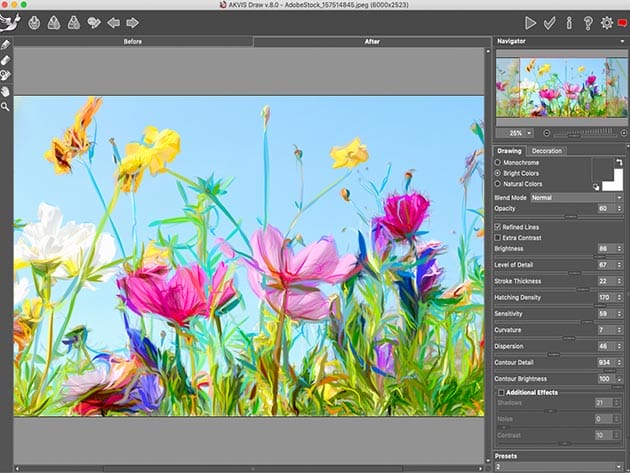This screenshot has height=473, width=630.
Task: Open help with the question mark icon
Action: [x=587, y=22]
